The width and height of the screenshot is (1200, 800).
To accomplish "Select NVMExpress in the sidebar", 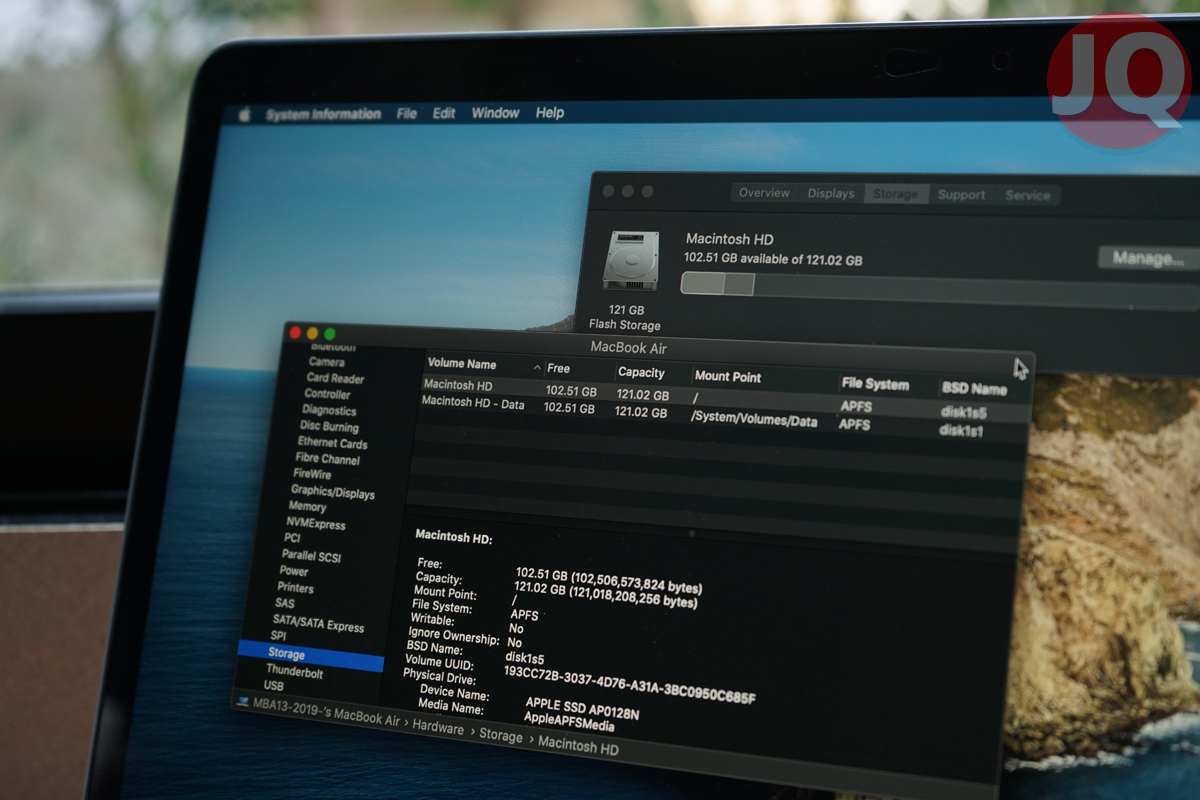I will tap(315, 524).
